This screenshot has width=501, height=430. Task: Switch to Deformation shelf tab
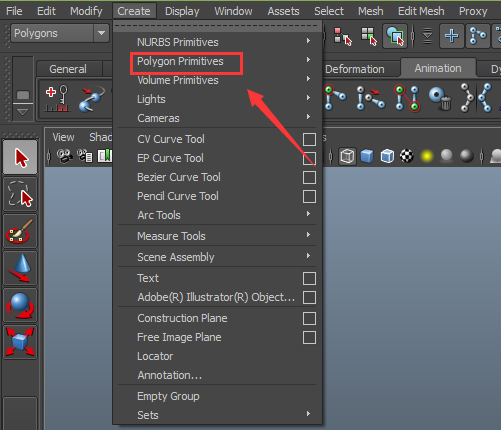coord(355,69)
